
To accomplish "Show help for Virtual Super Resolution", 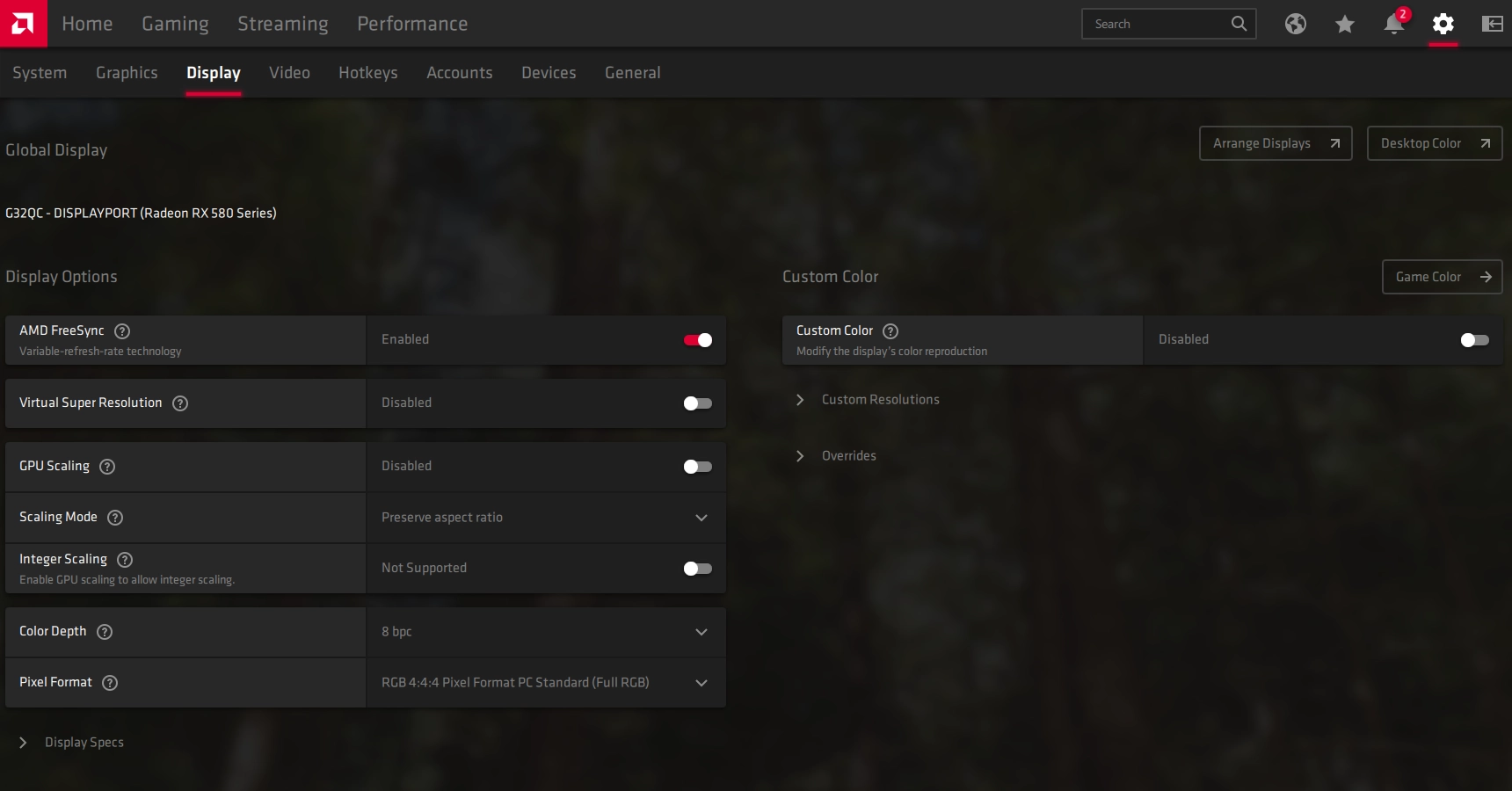I will point(180,403).
